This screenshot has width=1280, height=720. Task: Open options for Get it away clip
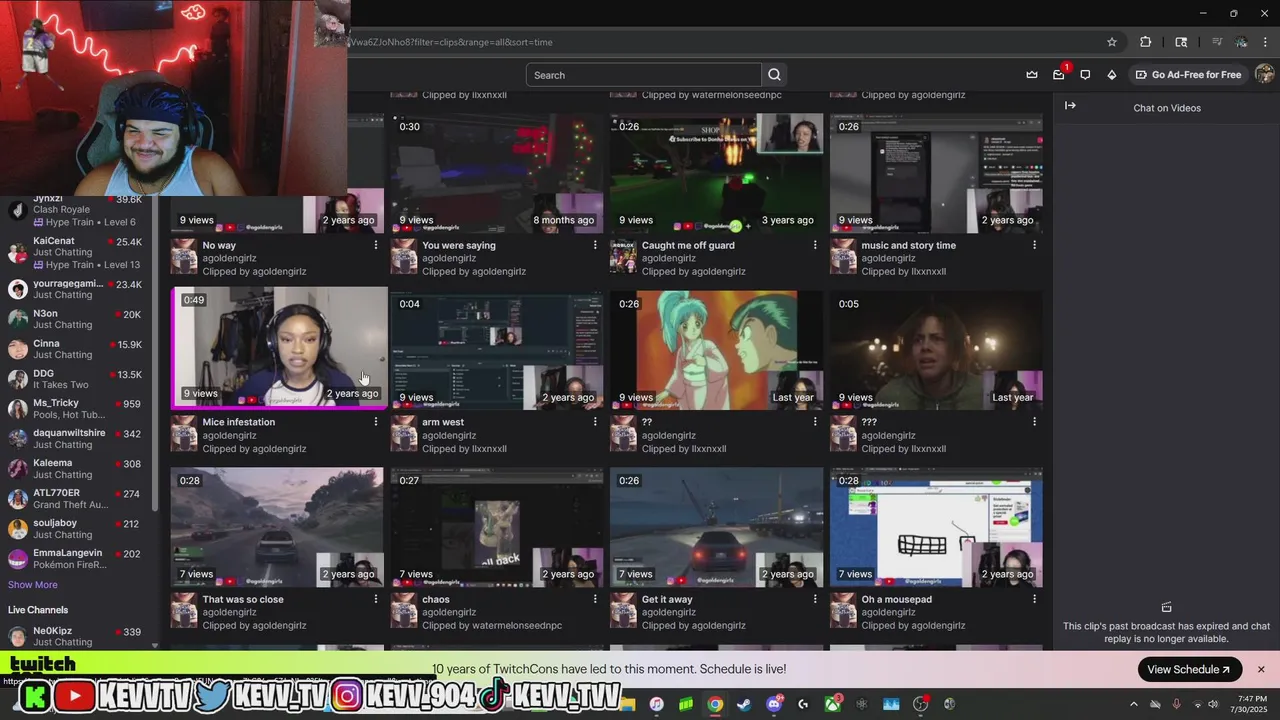[815, 599]
